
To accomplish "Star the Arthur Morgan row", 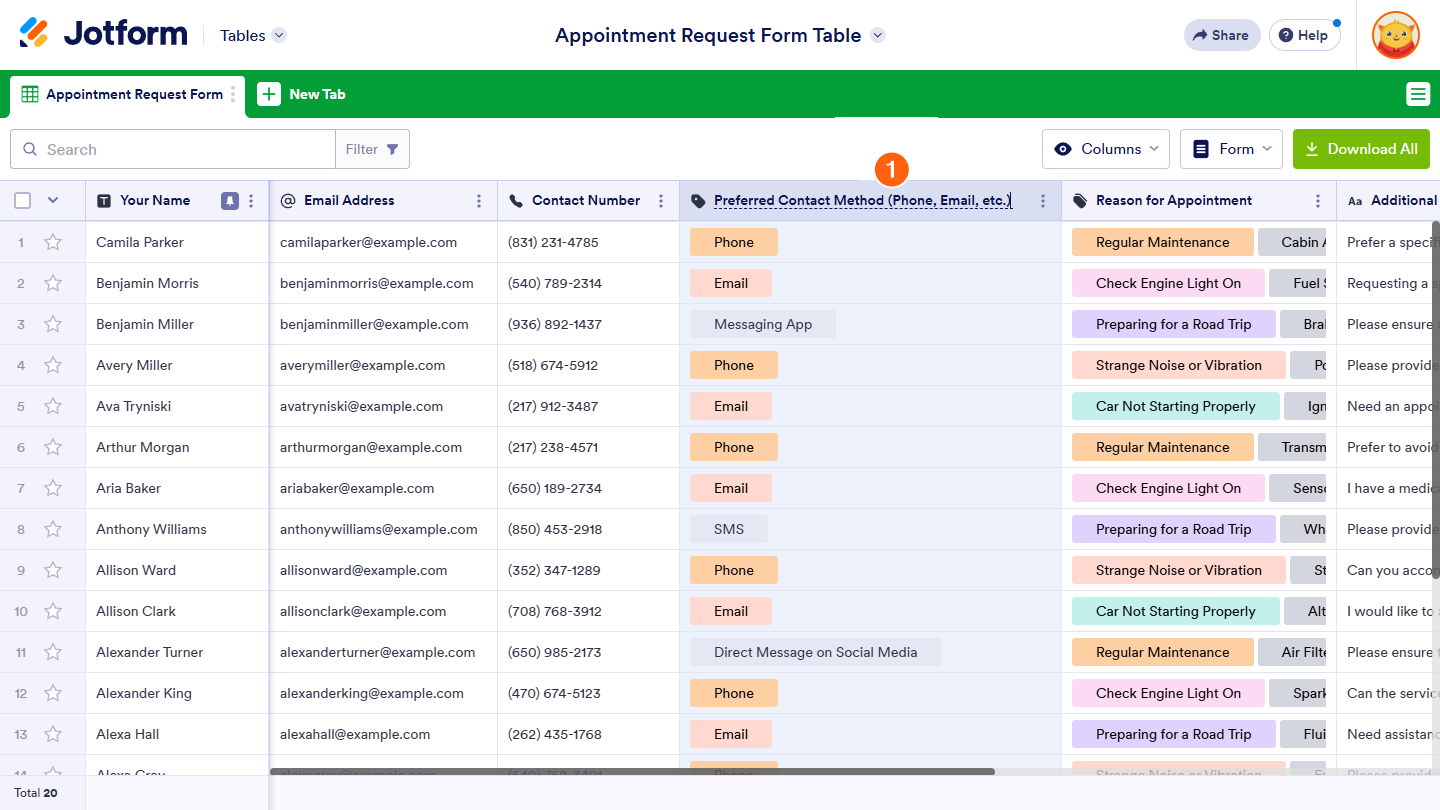I will (53, 447).
